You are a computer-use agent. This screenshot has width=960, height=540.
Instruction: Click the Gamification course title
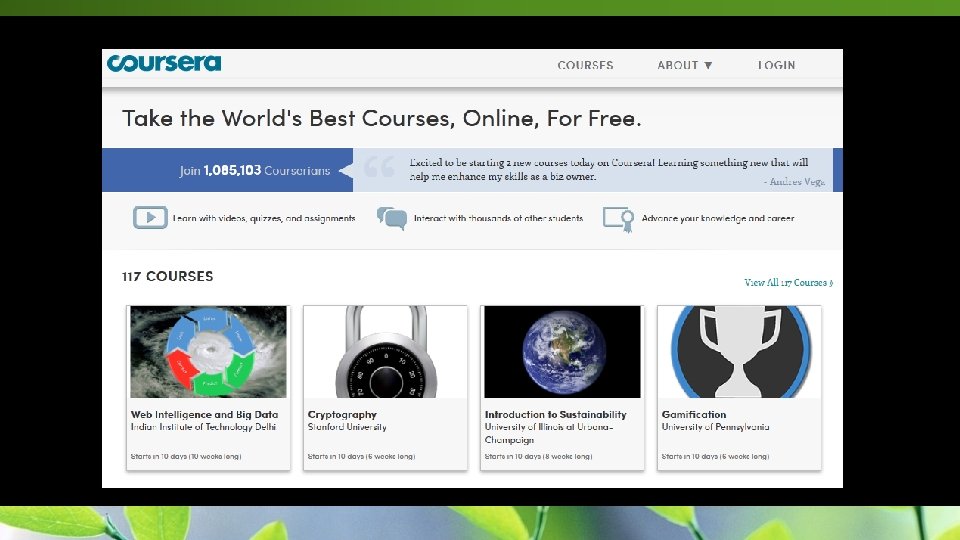click(x=694, y=414)
